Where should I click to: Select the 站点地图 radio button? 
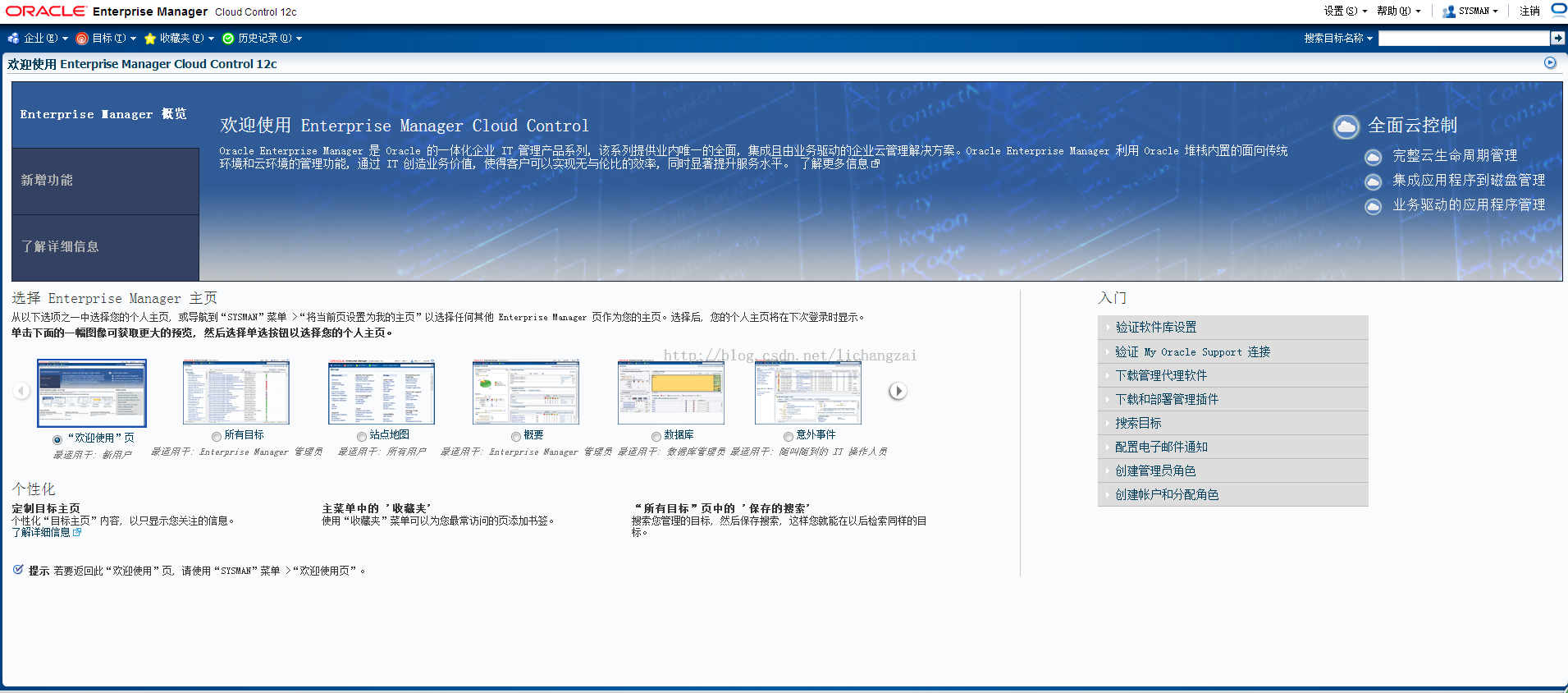(362, 437)
